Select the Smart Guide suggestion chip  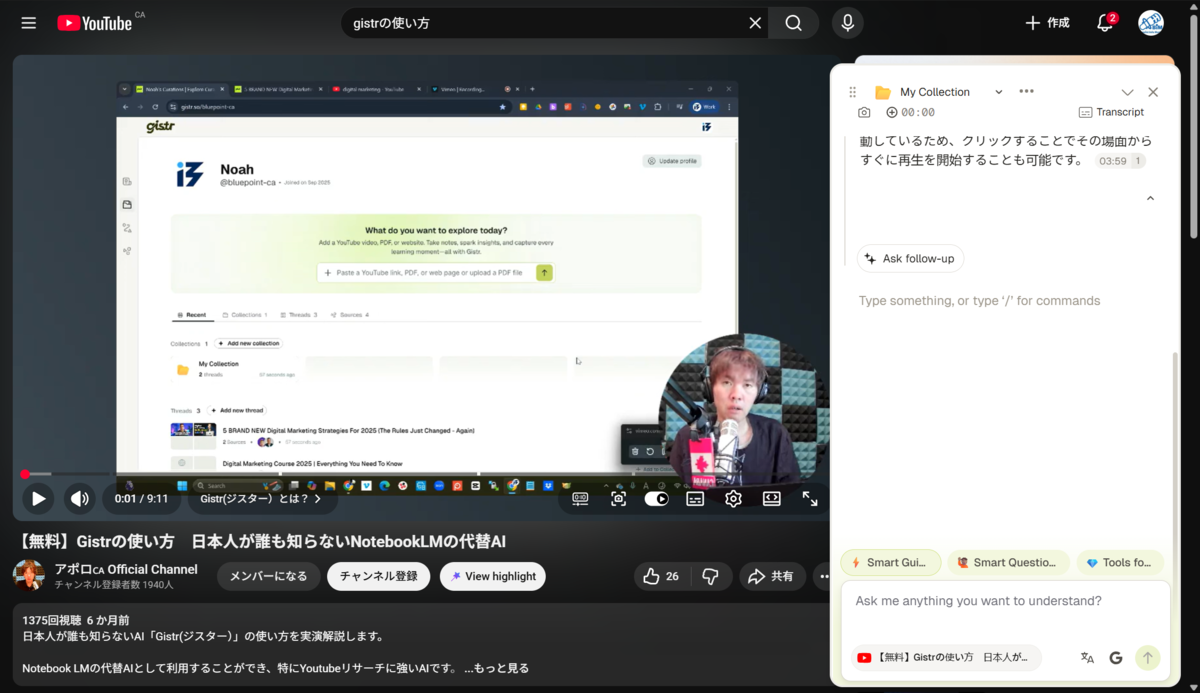[x=890, y=562]
